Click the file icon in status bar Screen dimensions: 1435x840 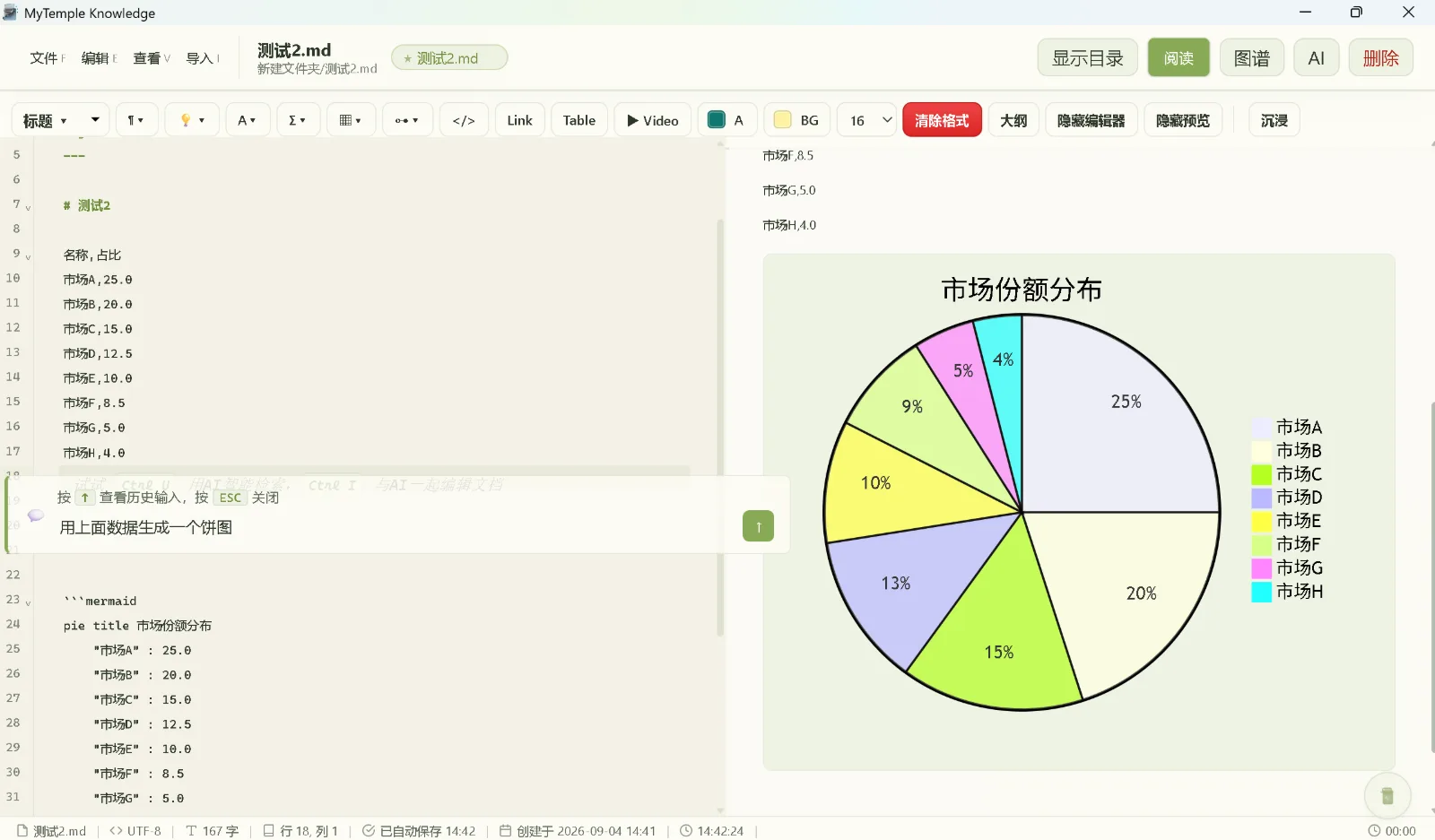pos(23,831)
